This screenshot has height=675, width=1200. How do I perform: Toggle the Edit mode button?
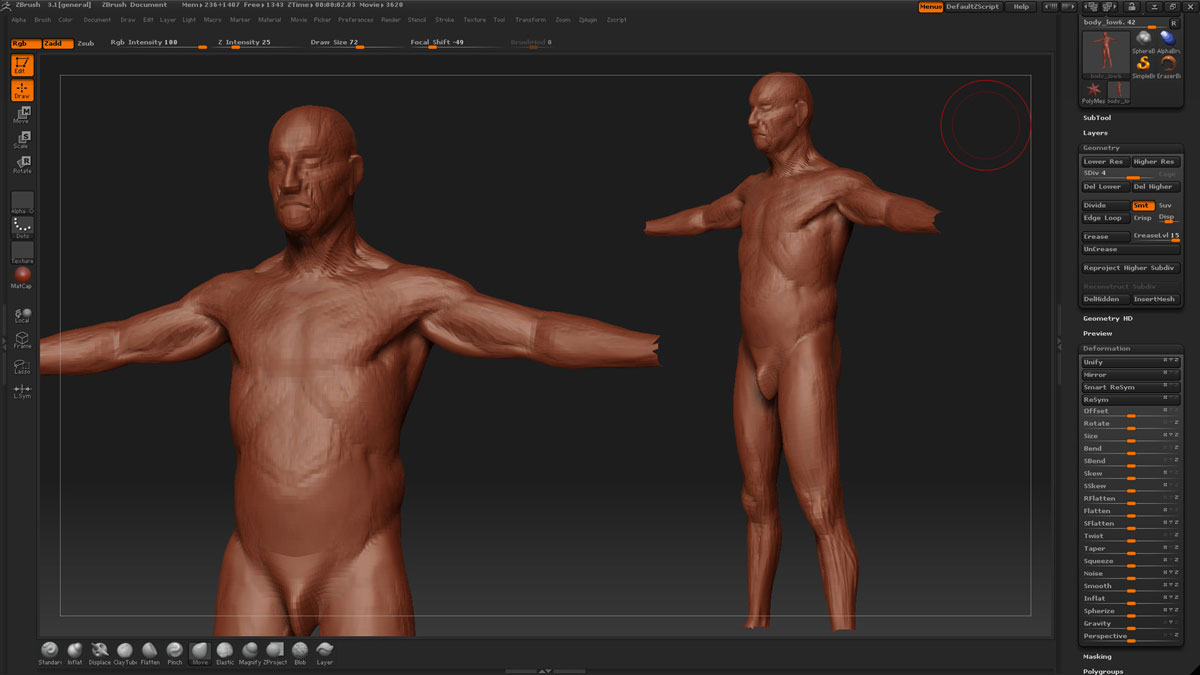22,65
